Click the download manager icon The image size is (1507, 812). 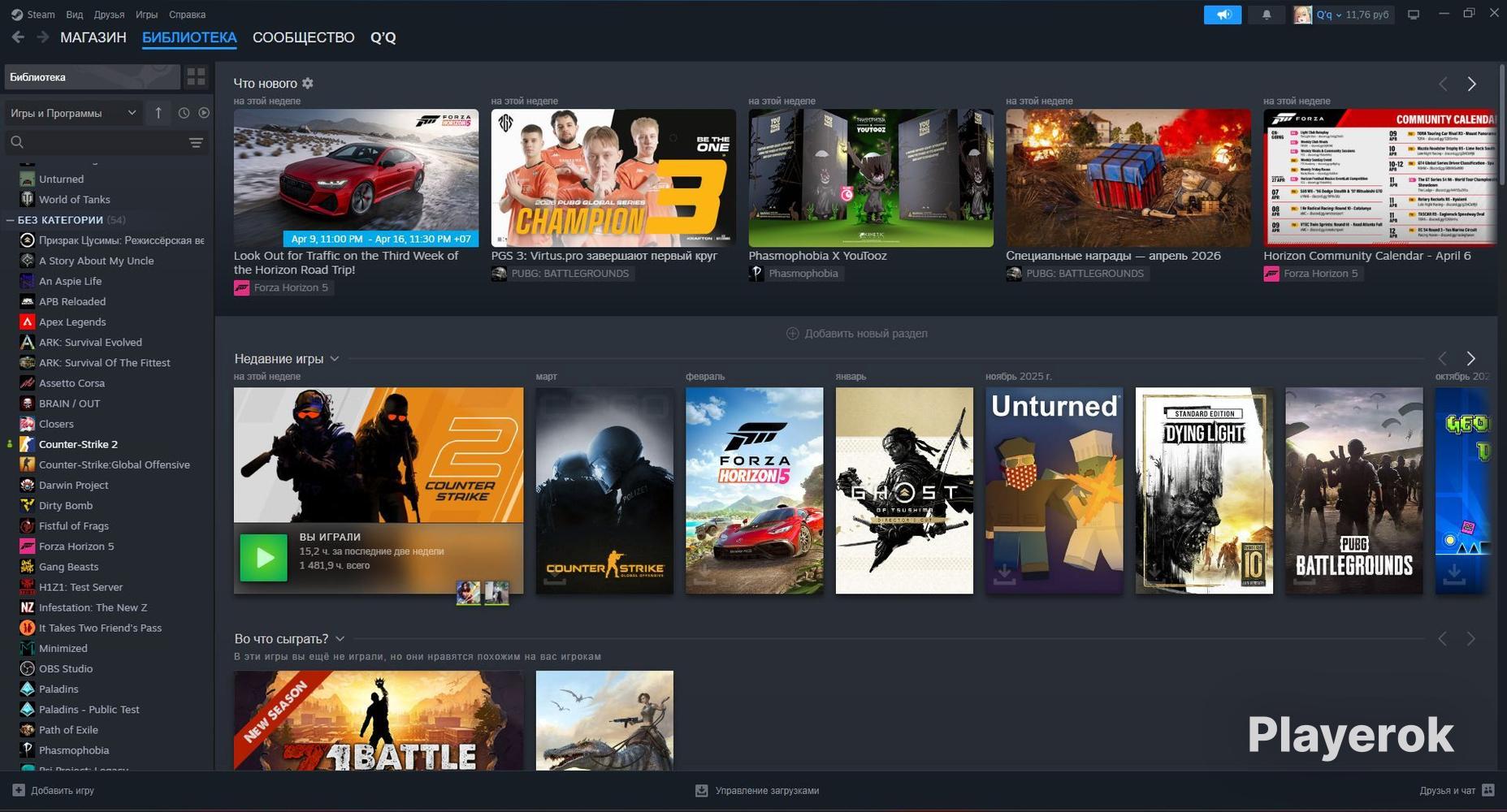[x=702, y=790]
